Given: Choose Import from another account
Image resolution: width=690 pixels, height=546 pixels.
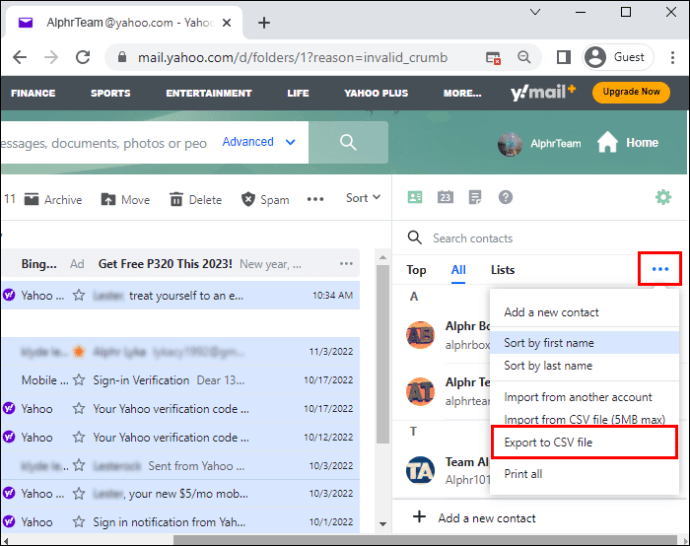Looking at the screenshot, I should point(584,397).
